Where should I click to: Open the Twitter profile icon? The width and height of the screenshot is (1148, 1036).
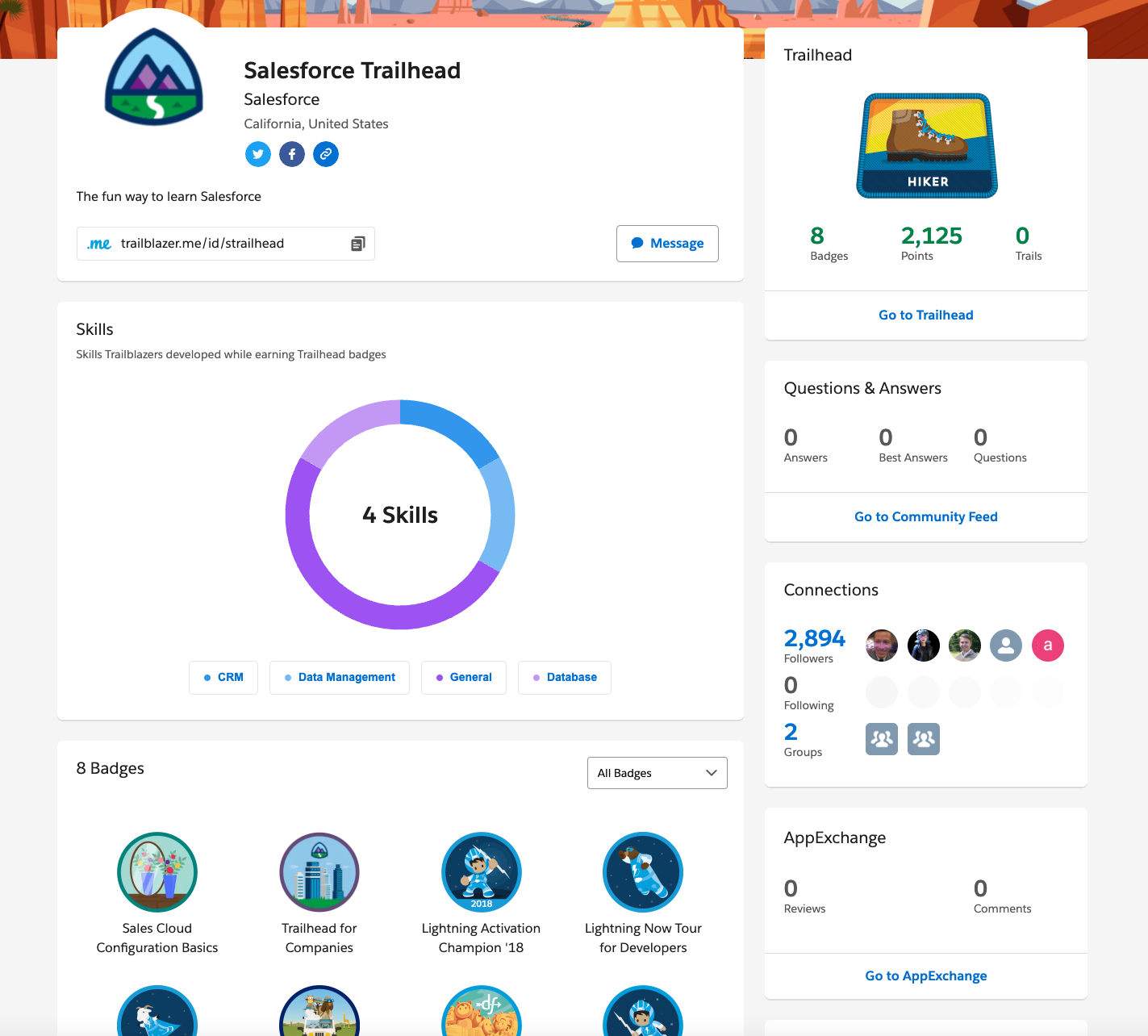point(258,154)
